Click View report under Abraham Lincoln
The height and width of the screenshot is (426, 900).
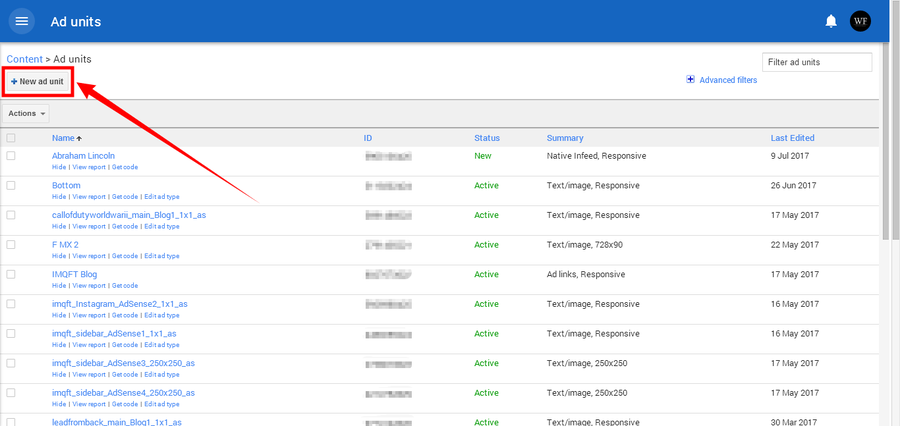pyautogui.click(x=89, y=167)
